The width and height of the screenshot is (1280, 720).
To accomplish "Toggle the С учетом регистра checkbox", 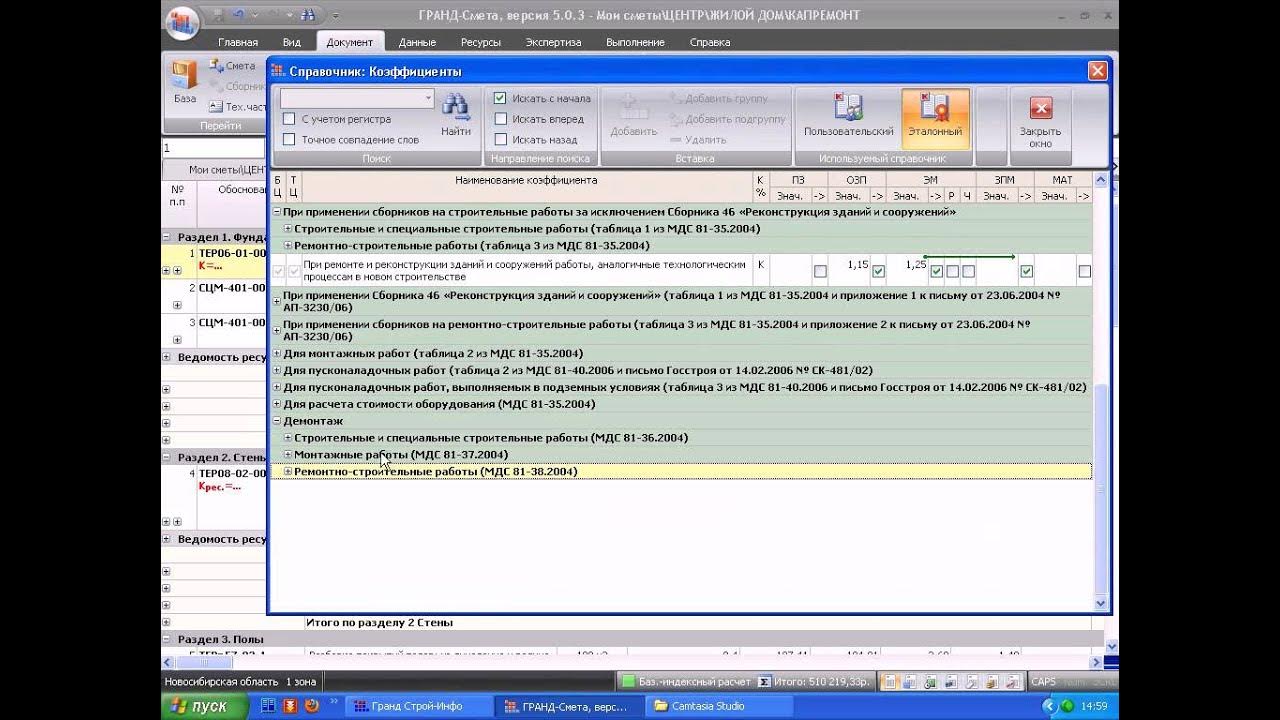I will click(x=289, y=119).
